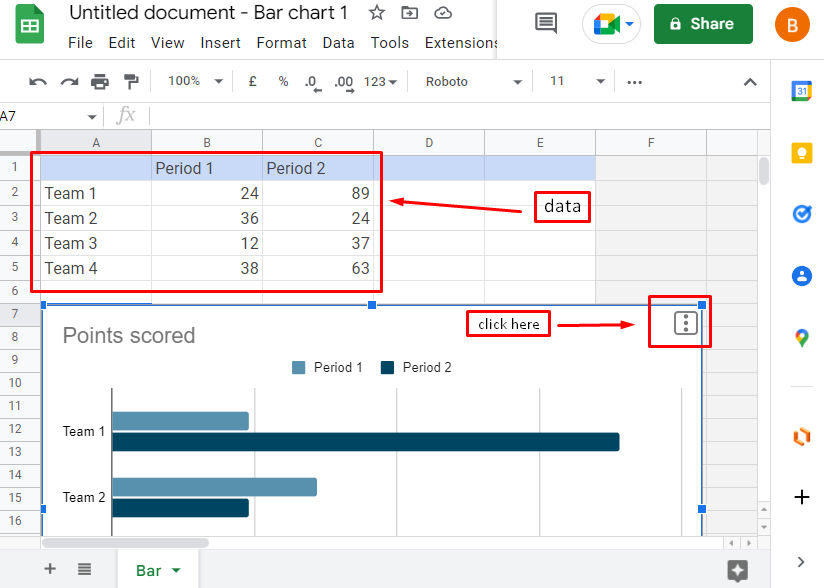The image size is (824, 588).
Task: Move document to a folder icon
Action: point(409,13)
